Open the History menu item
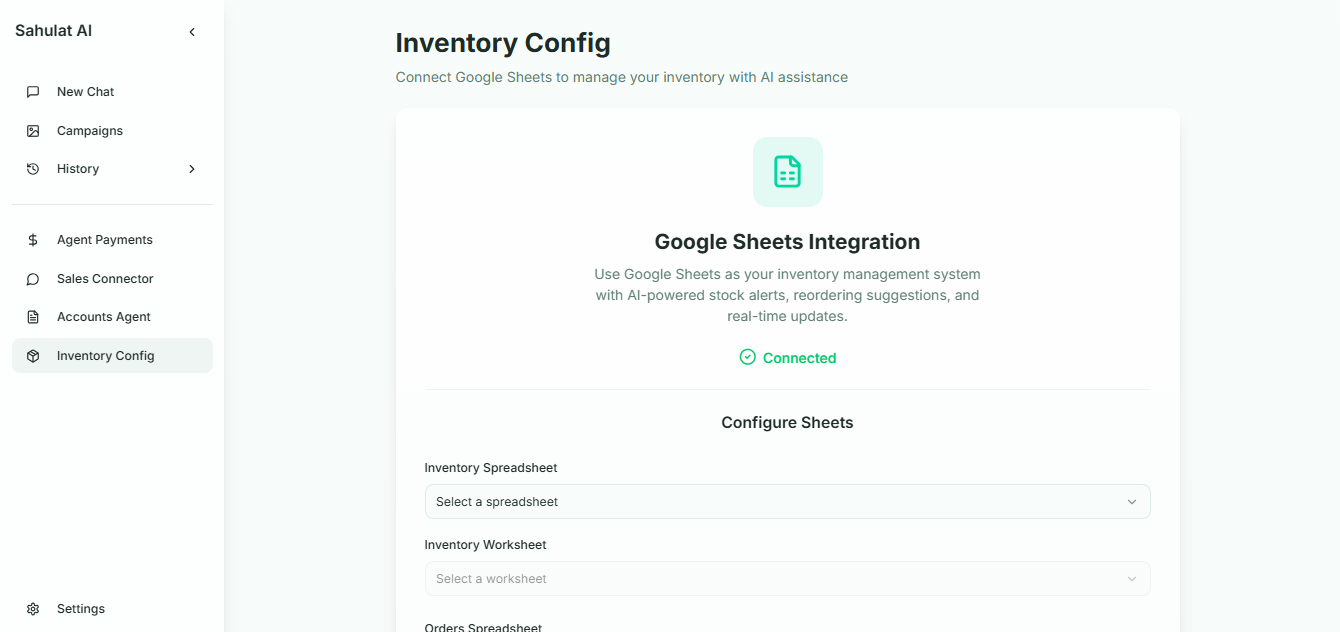The image size is (1340, 632). [x=112, y=169]
